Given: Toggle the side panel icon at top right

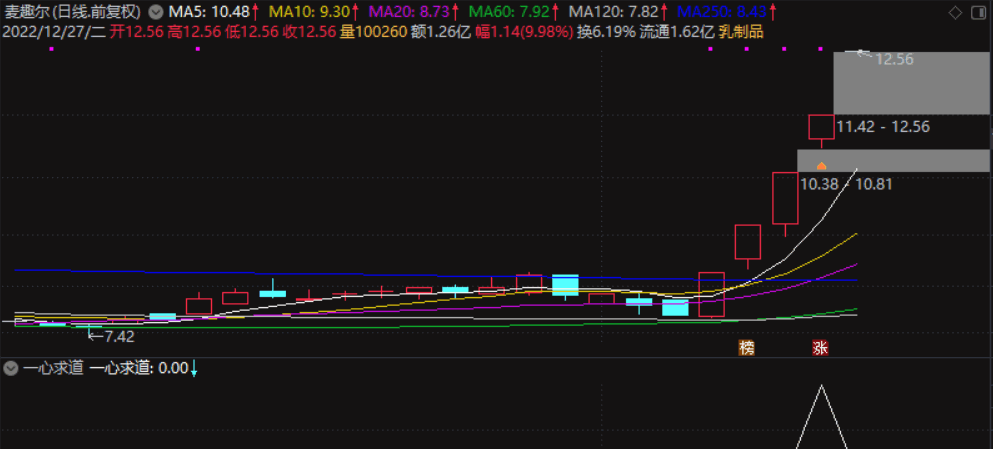Looking at the screenshot, I should 977,13.
